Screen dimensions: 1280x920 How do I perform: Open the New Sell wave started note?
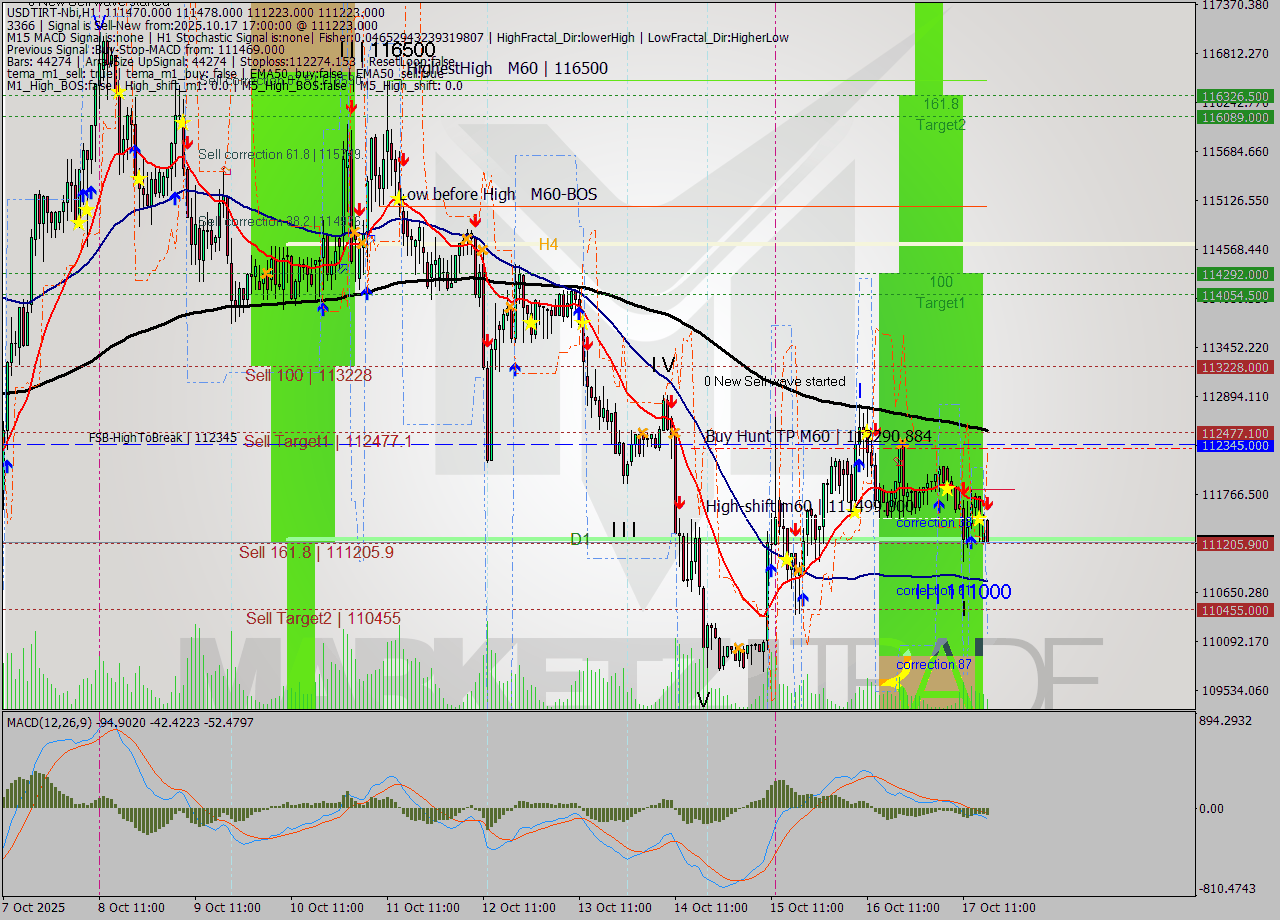[x=776, y=381]
